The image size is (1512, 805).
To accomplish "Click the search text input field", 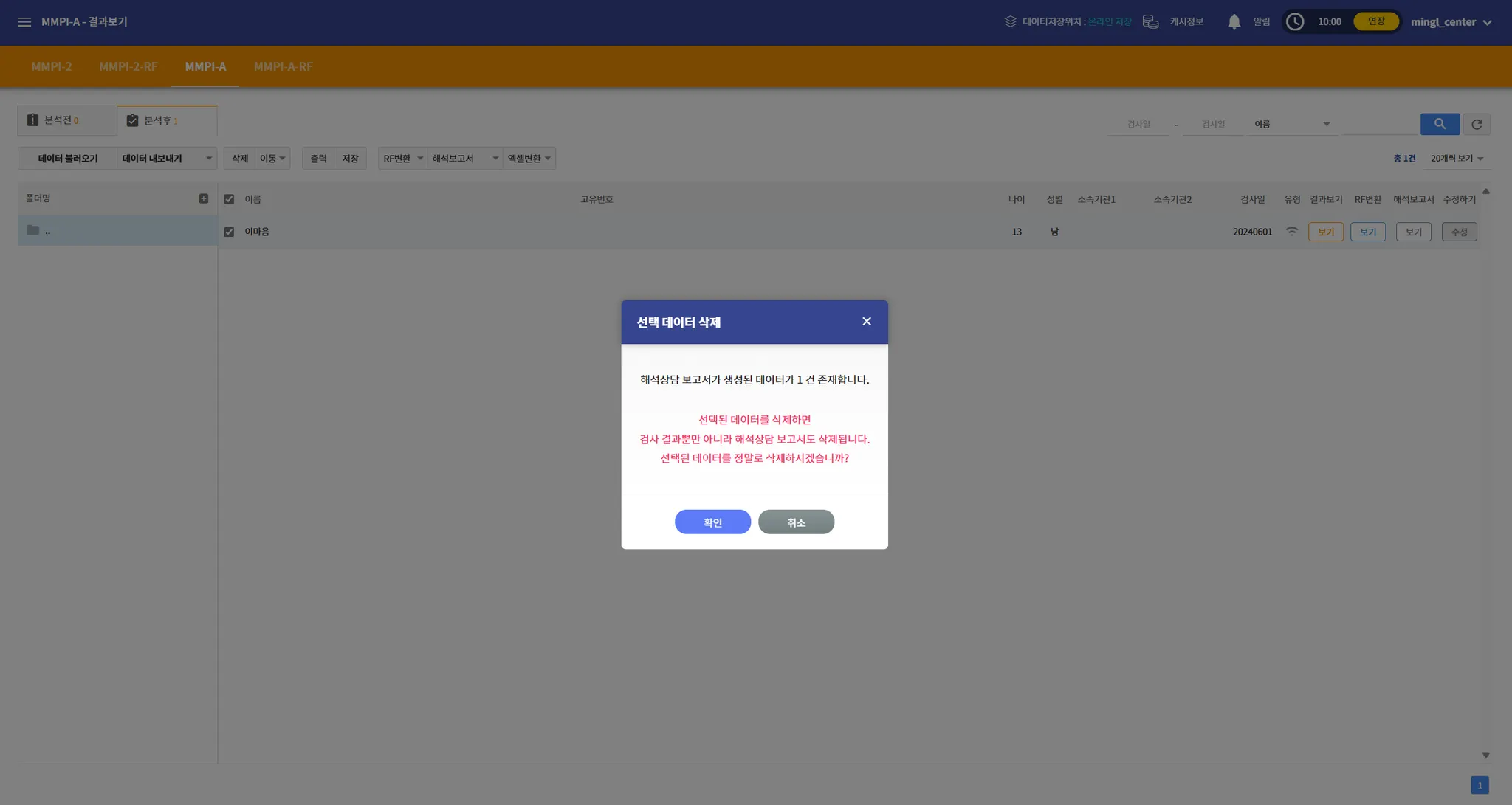I will pos(1379,124).
